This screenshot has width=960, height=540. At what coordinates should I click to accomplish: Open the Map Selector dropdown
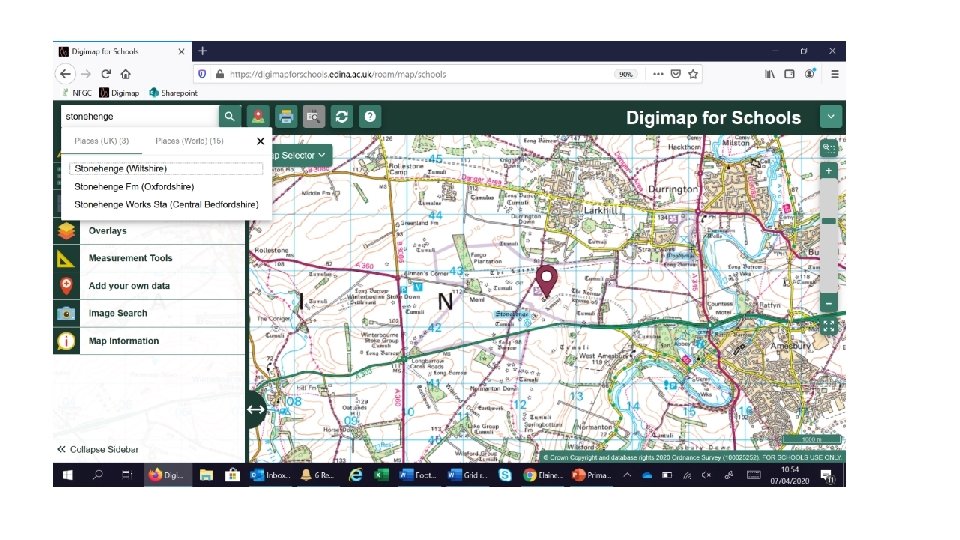point(299,156)
